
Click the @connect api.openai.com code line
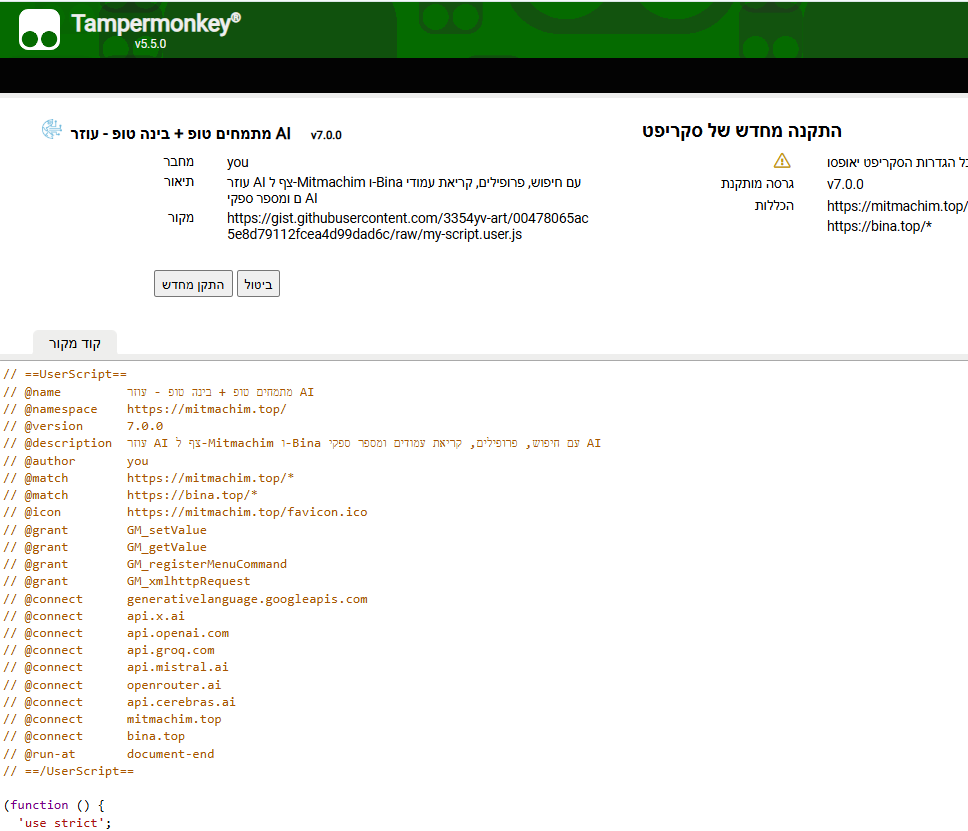pos(116,633)
